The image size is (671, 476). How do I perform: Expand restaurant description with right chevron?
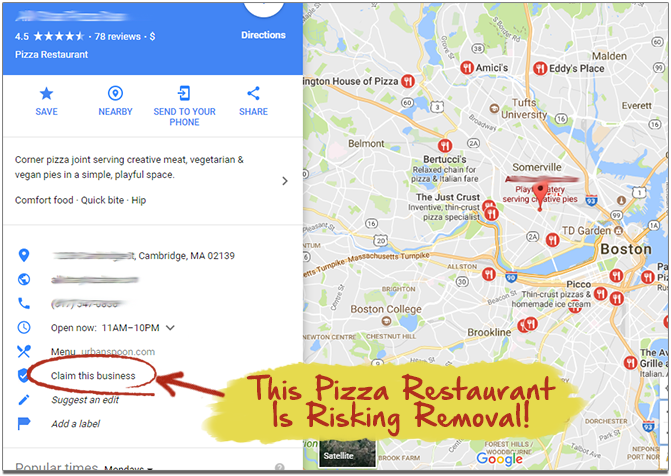click(285, 181)
